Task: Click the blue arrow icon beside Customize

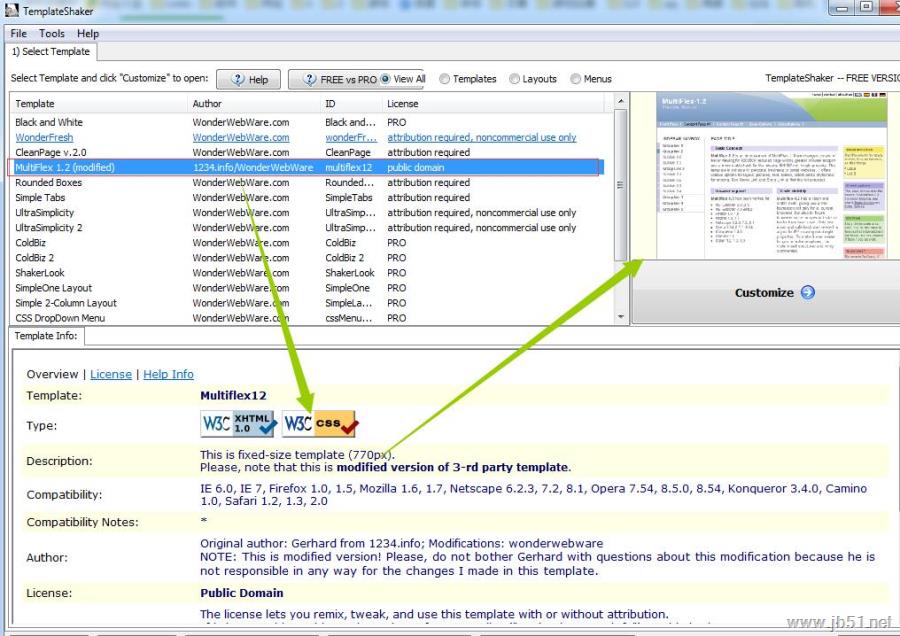Action: click(x=808, y=292)
